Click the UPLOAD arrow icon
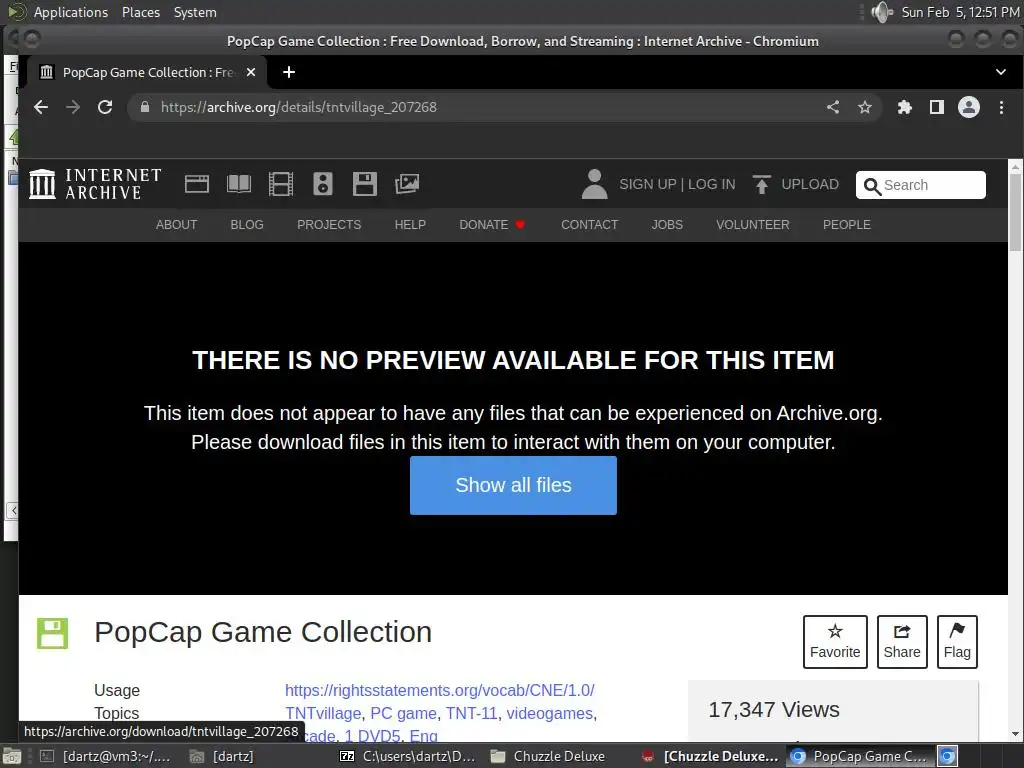 click(761, 185)
